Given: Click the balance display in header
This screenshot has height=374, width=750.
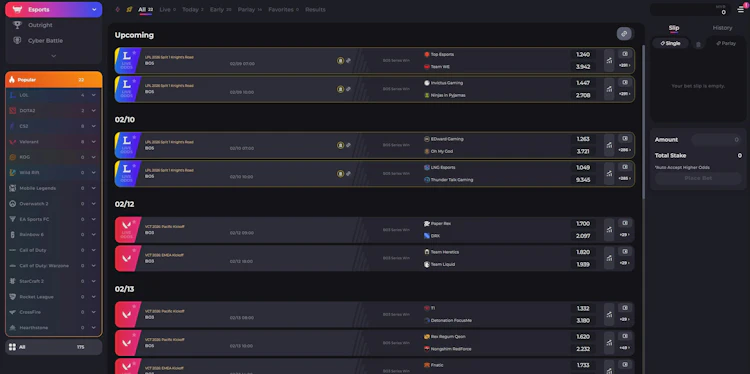Looking at the screenshot, I should click(690, 10).
